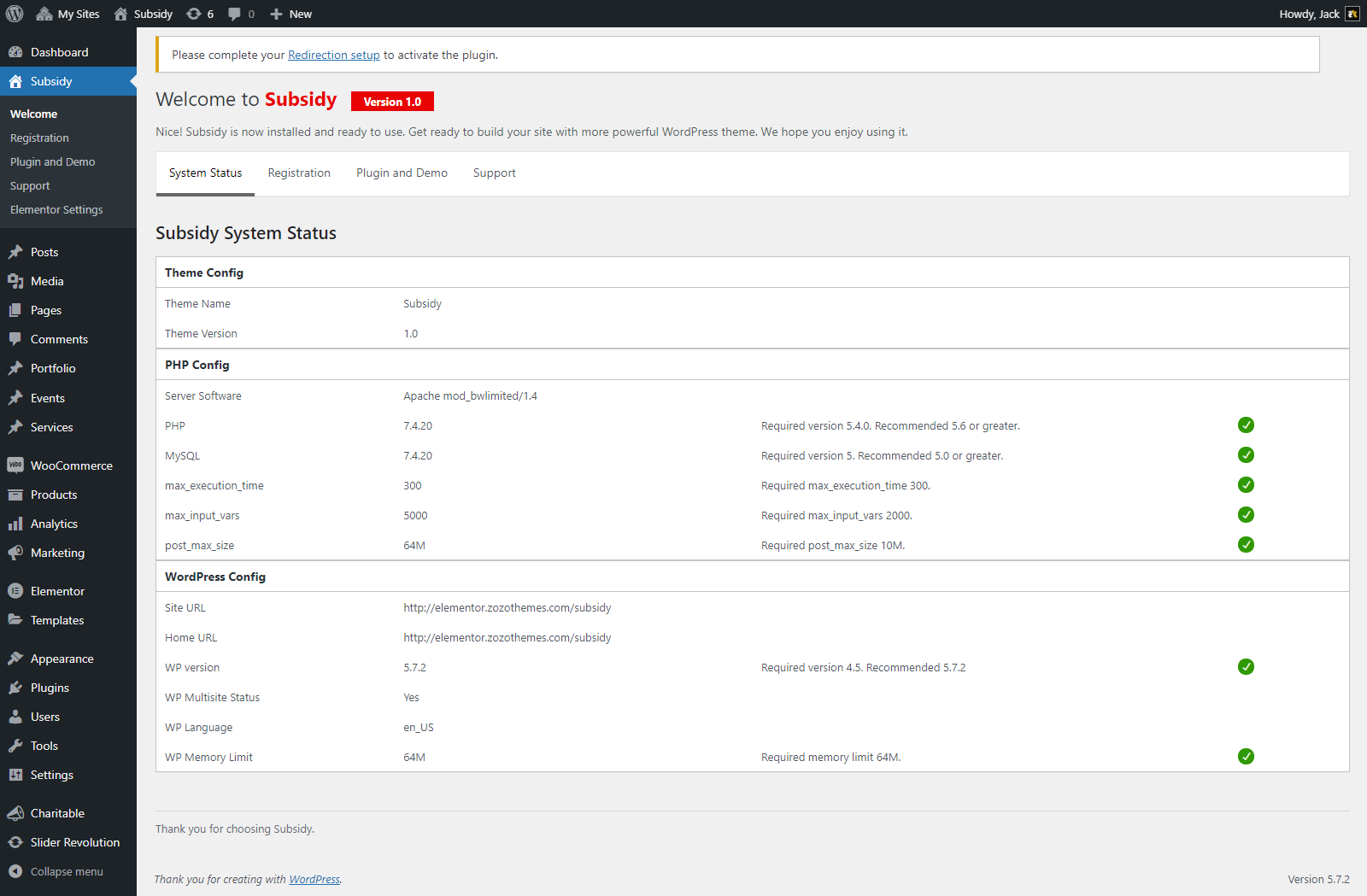This screenshot has height=896, width=1367.
Task: Switch to the Registration tab
Action: tap(299, 173)
